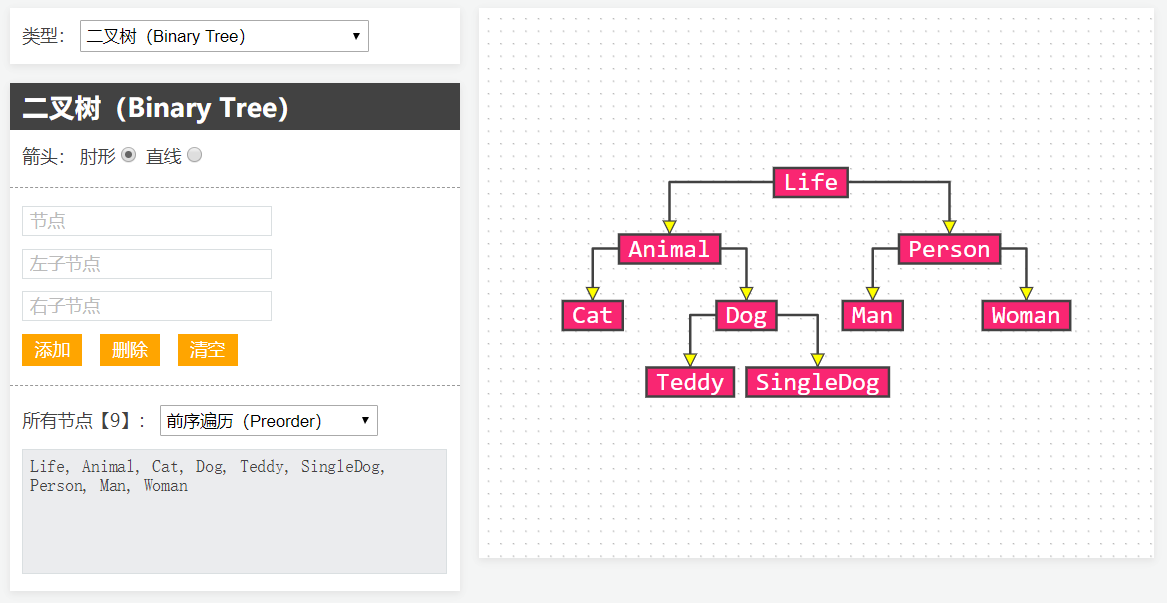Image resolution: width=1167 pixels, height=603 pixels.
Task: Click the Animal node in the tree
Action: click(669, 249)
